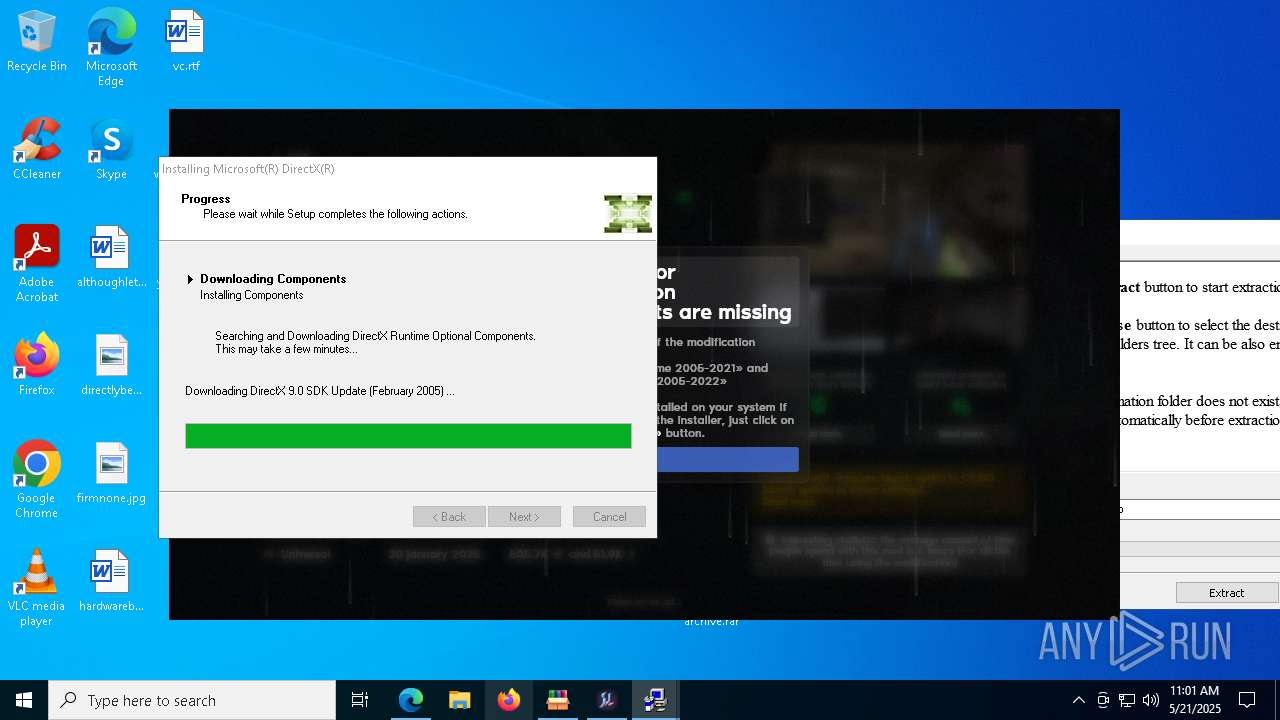Open Adobe Acrobat desktop shortcut
Viewport: 1280px width, 720px height.
pos(37,265)
